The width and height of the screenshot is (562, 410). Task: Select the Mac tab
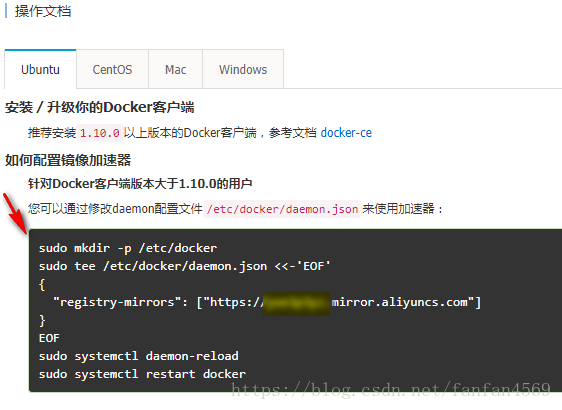pos(176,69)
